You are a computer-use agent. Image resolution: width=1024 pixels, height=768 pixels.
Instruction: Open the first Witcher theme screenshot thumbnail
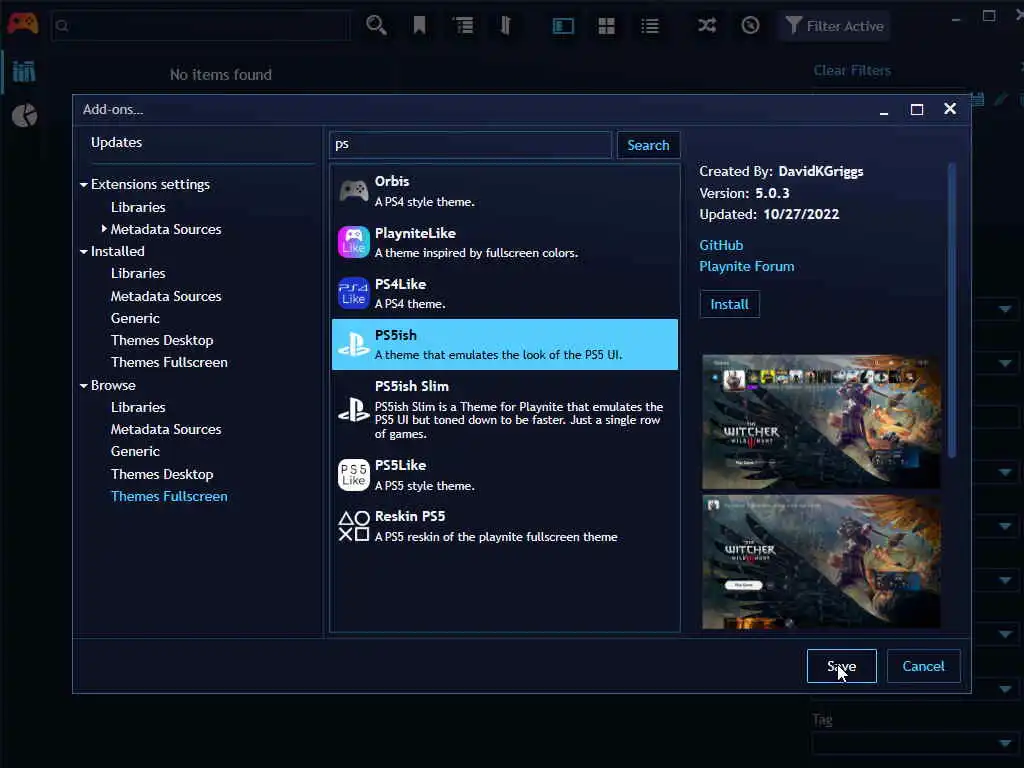821,421
